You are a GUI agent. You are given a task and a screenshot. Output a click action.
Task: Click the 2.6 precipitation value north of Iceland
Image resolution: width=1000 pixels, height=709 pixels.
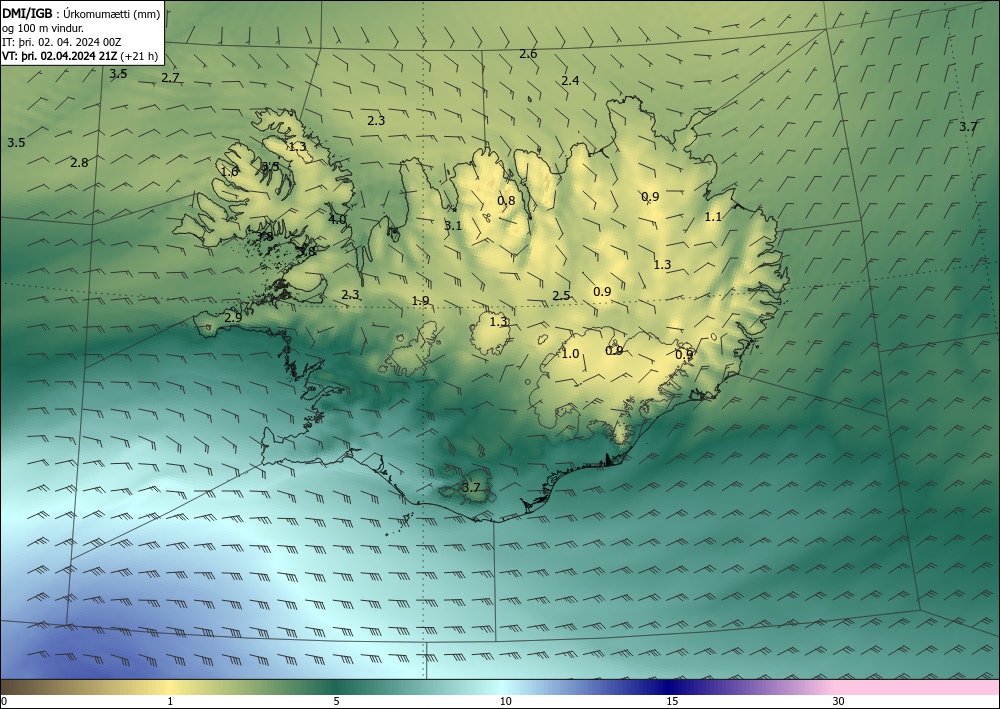(528, 54)
